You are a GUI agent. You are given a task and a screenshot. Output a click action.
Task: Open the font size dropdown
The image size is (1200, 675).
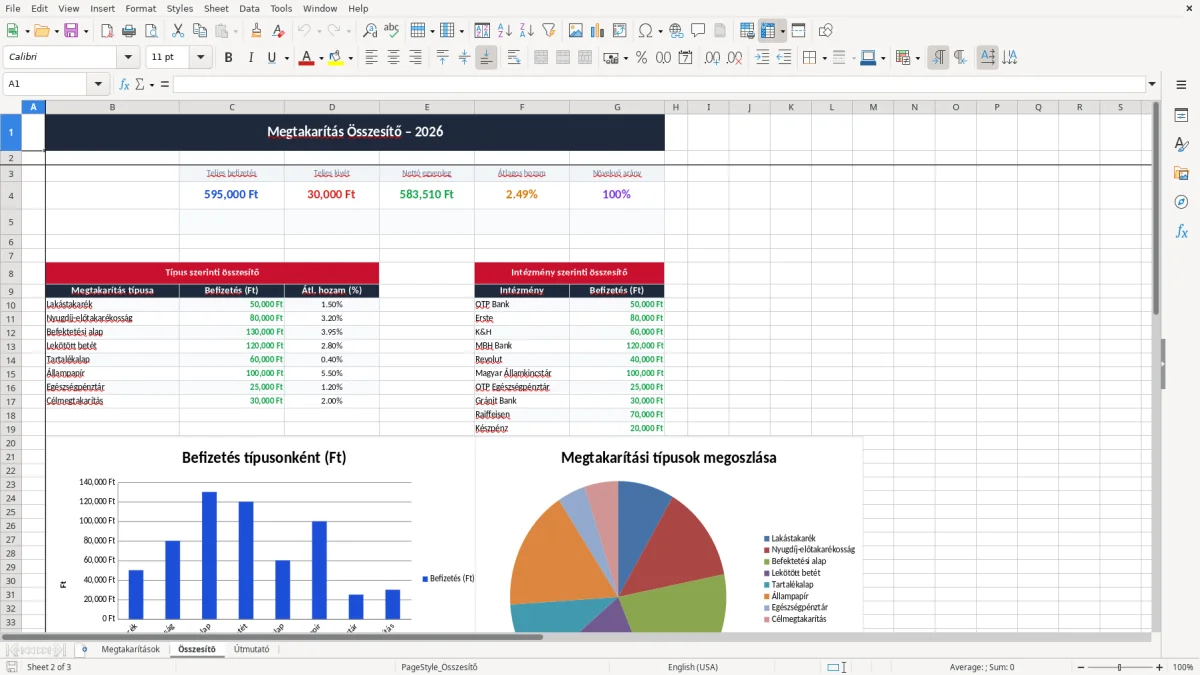201,58
